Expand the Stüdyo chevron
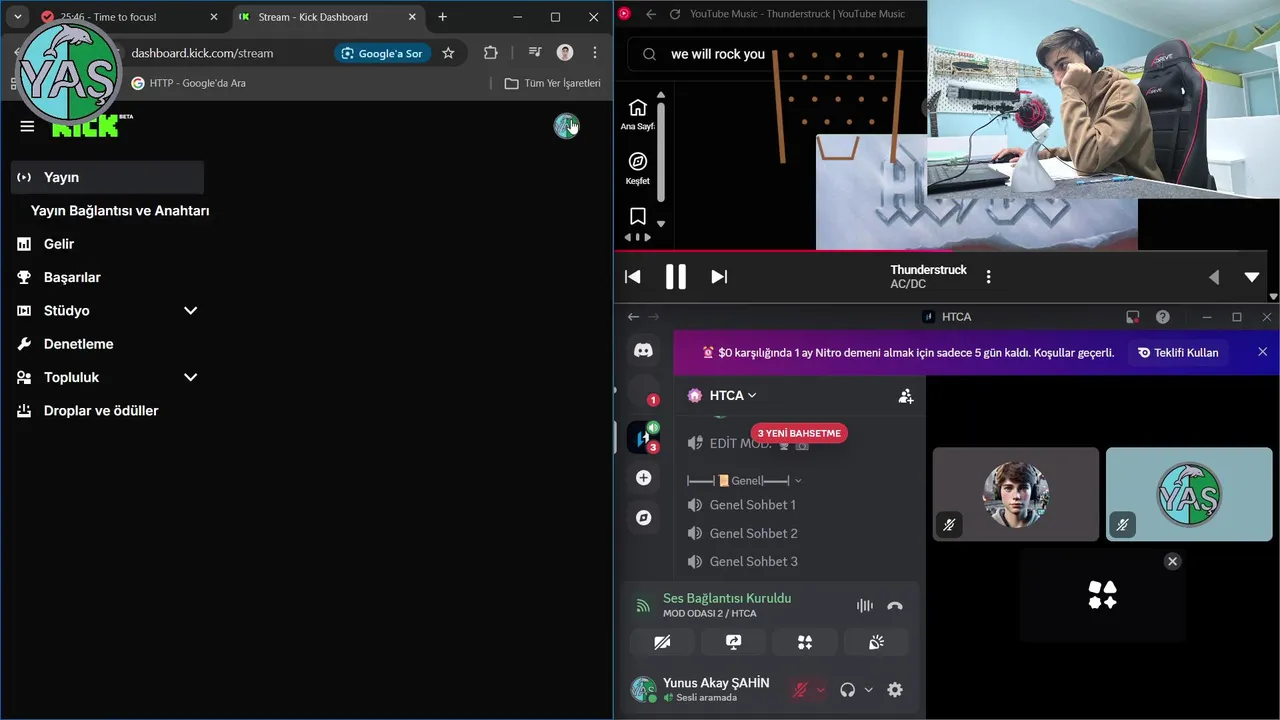Image resolution: width=1280 pixels, height=720 pixels. [190, 311]
